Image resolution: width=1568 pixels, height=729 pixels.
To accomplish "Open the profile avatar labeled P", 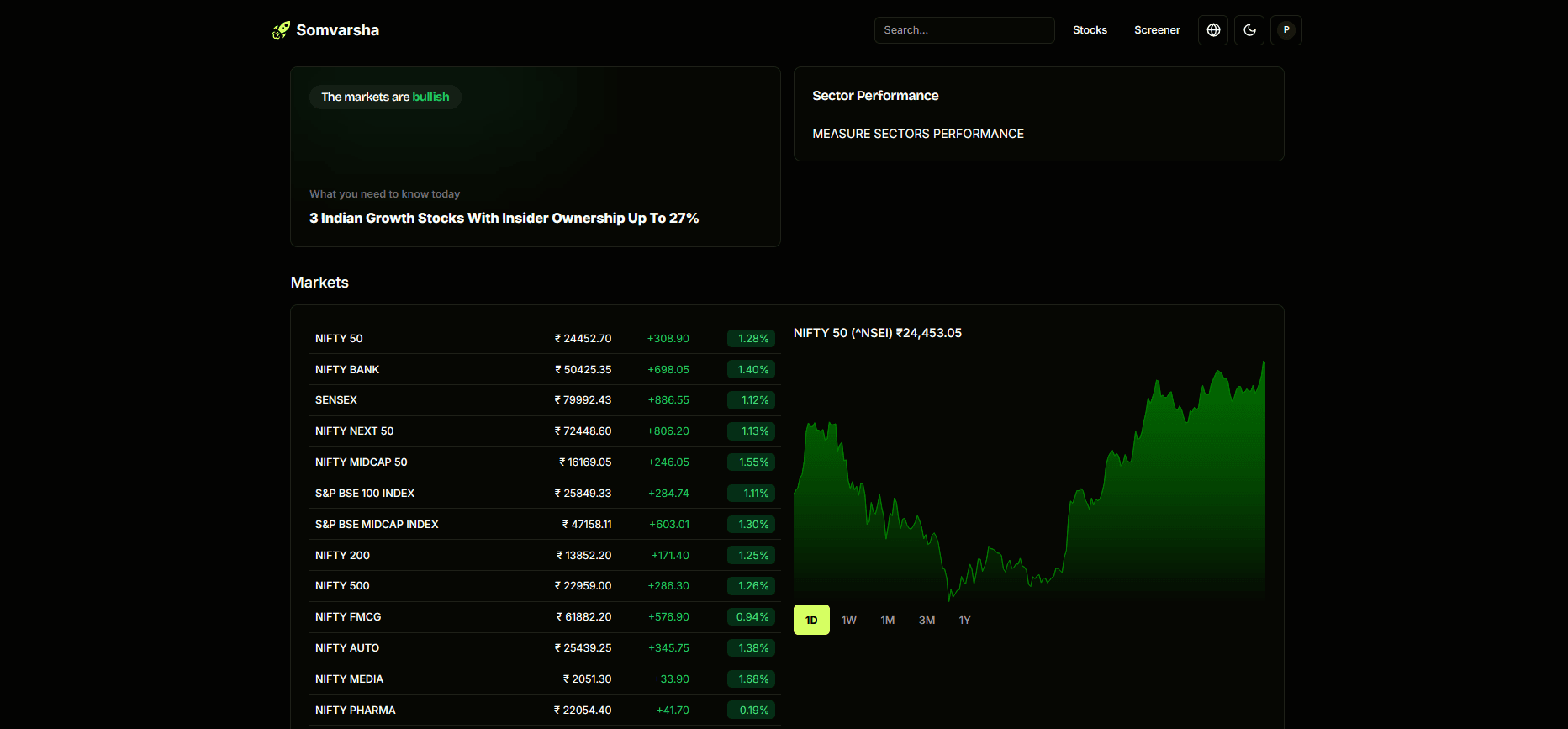I will coord(1286,30).
